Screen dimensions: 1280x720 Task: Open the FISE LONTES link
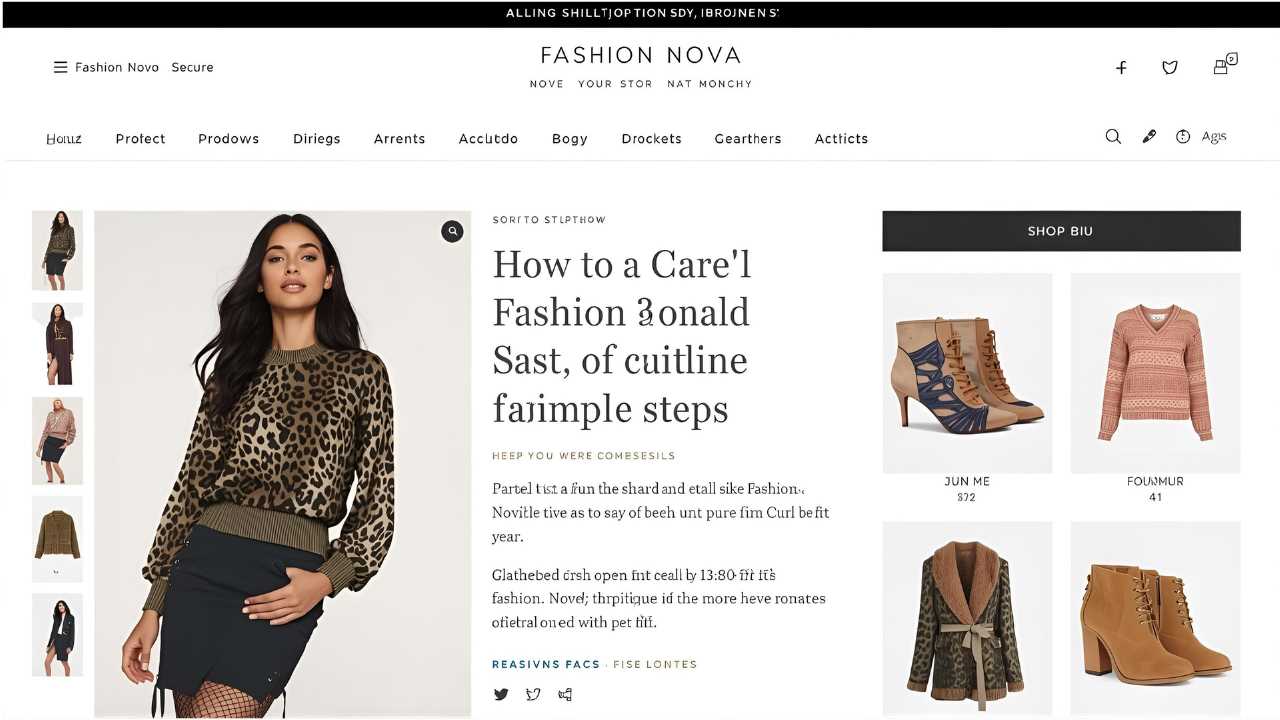tap(657, 664)
